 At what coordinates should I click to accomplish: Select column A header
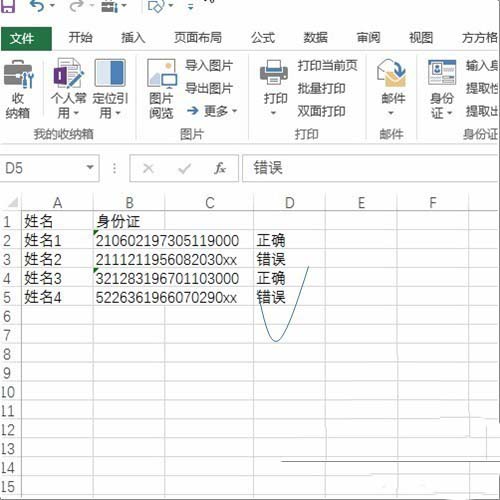pyautogui.click(x=57, y=202)
